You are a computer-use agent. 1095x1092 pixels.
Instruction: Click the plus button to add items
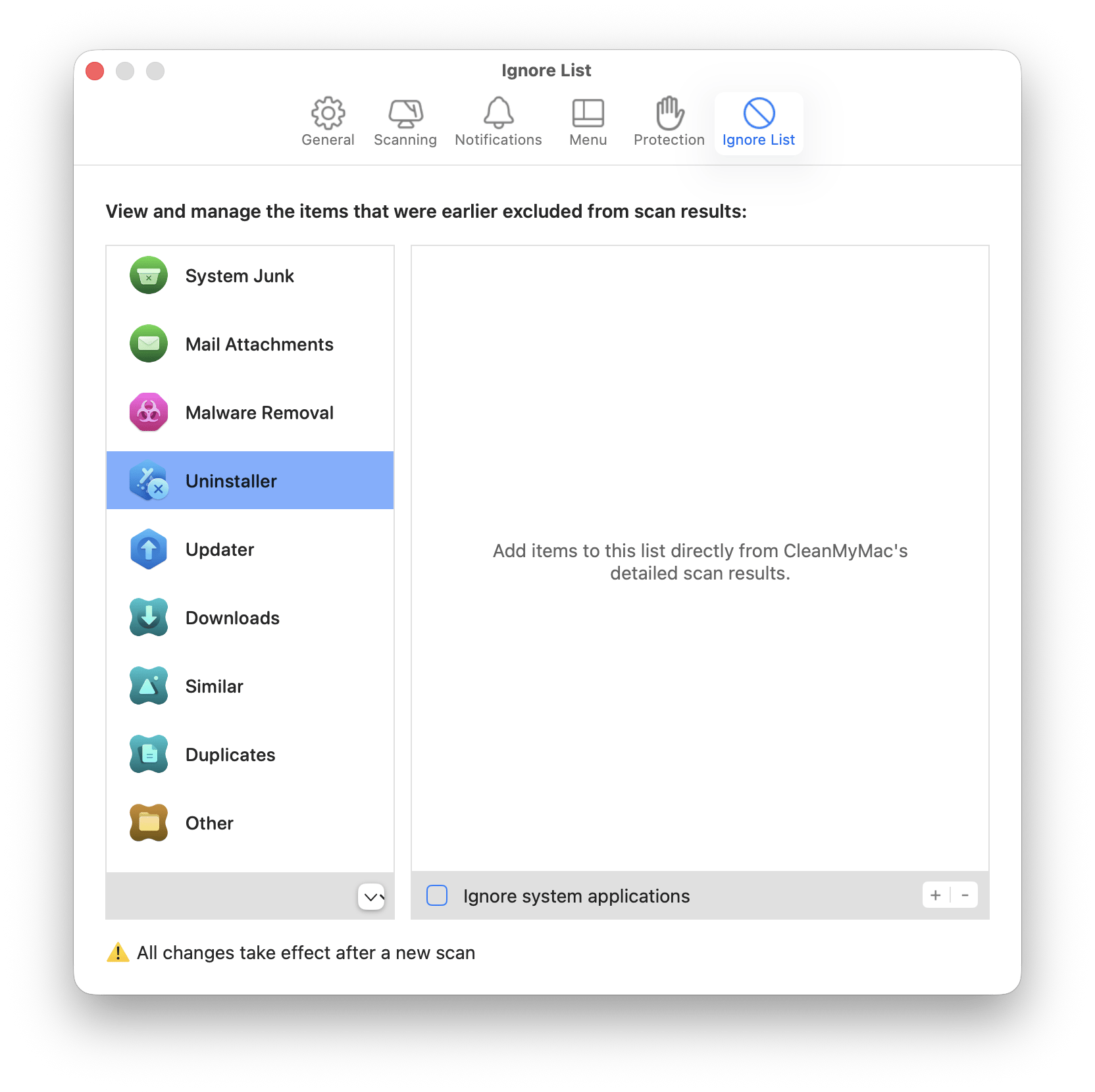(935, 895)
